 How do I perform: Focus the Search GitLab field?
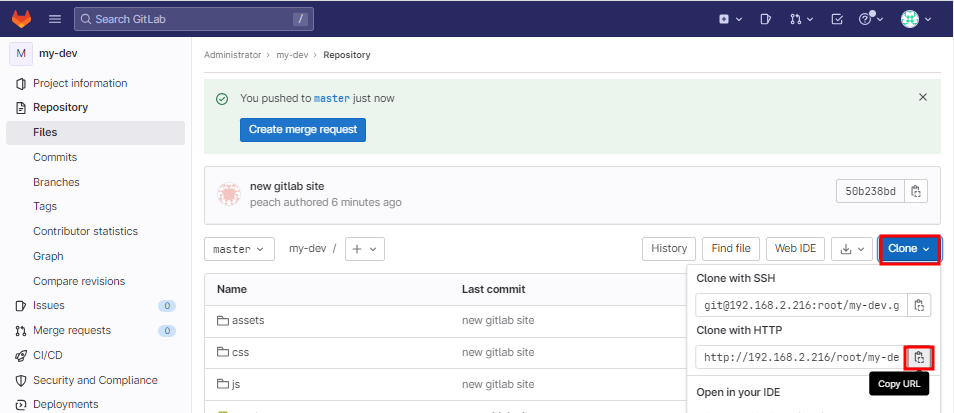194,19
